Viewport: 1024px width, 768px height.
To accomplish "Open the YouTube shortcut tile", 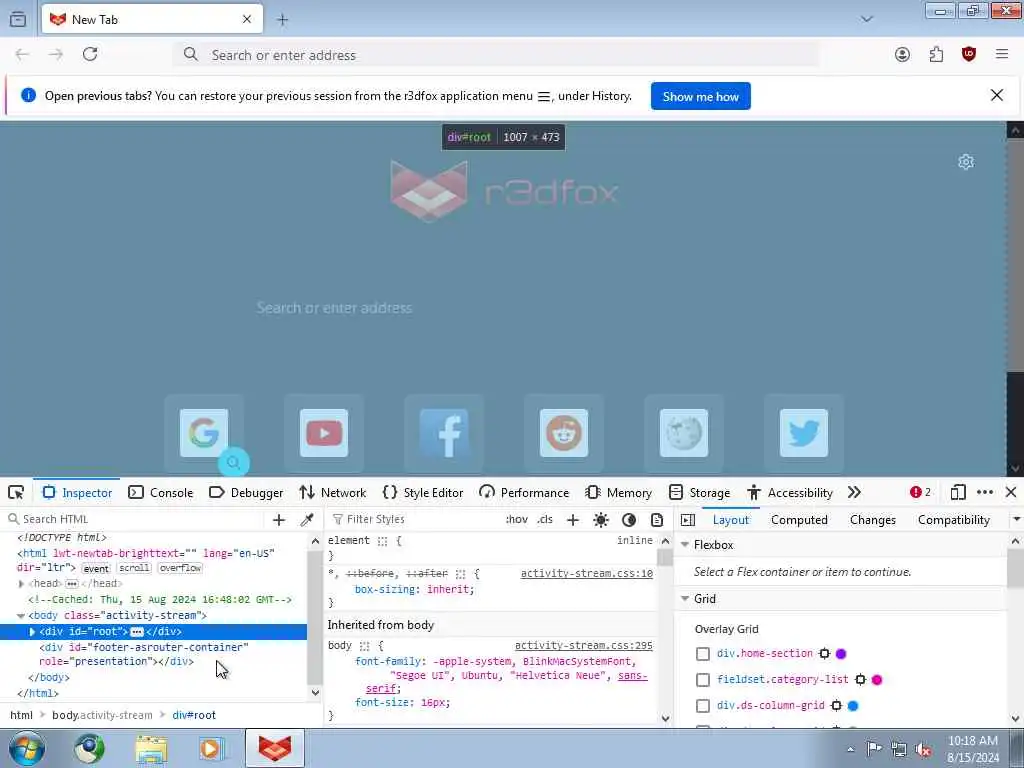I will click(x=324, y=433).
